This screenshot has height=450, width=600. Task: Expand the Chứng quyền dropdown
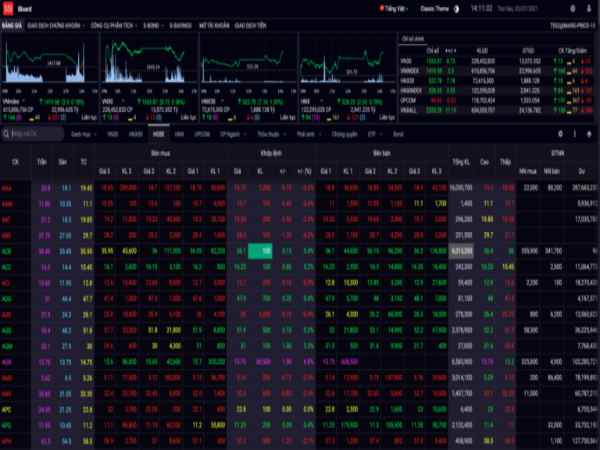click(x=345, y=132)
